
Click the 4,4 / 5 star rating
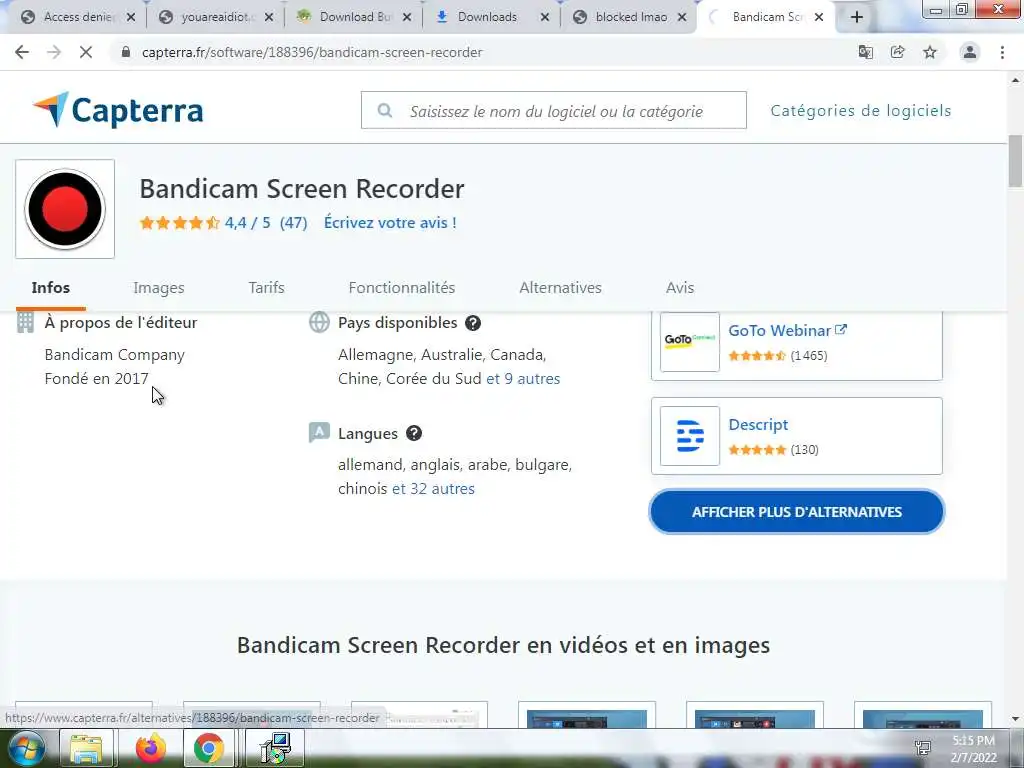(223, 223)
